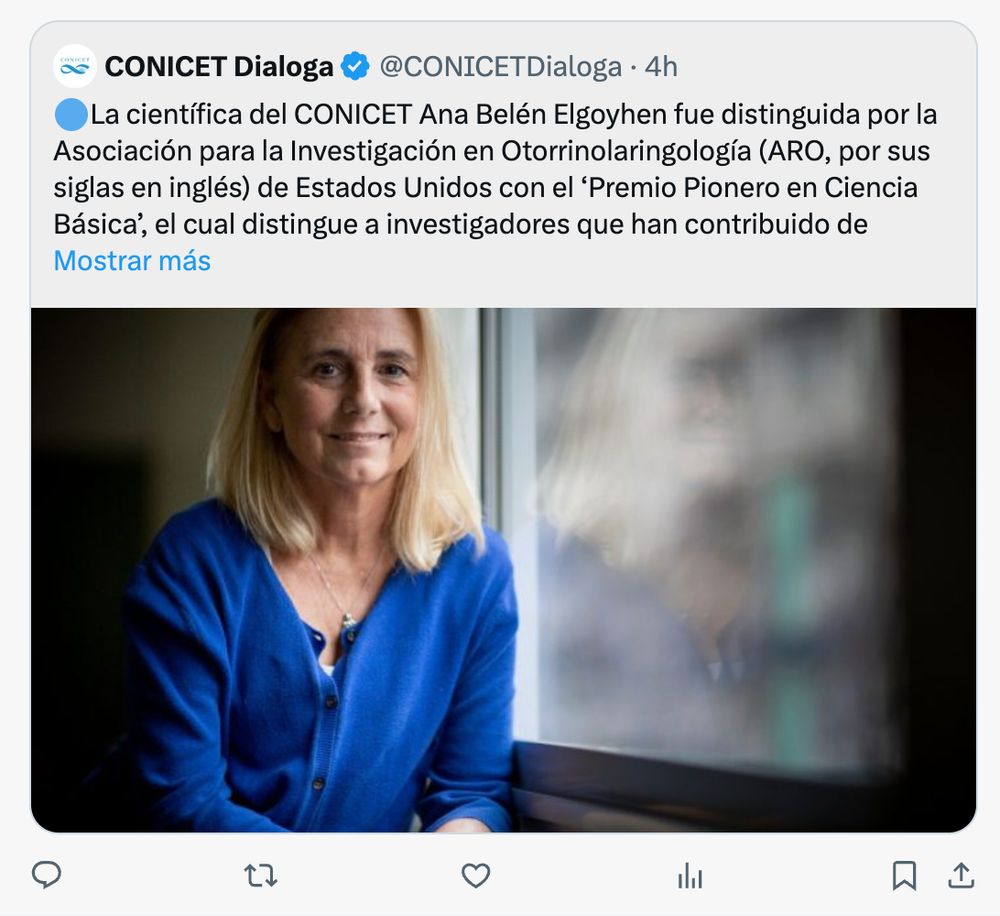Open the CONICET Dialoga display name
This screenshot has width=1000, height=916.
(x=219, y=66)
